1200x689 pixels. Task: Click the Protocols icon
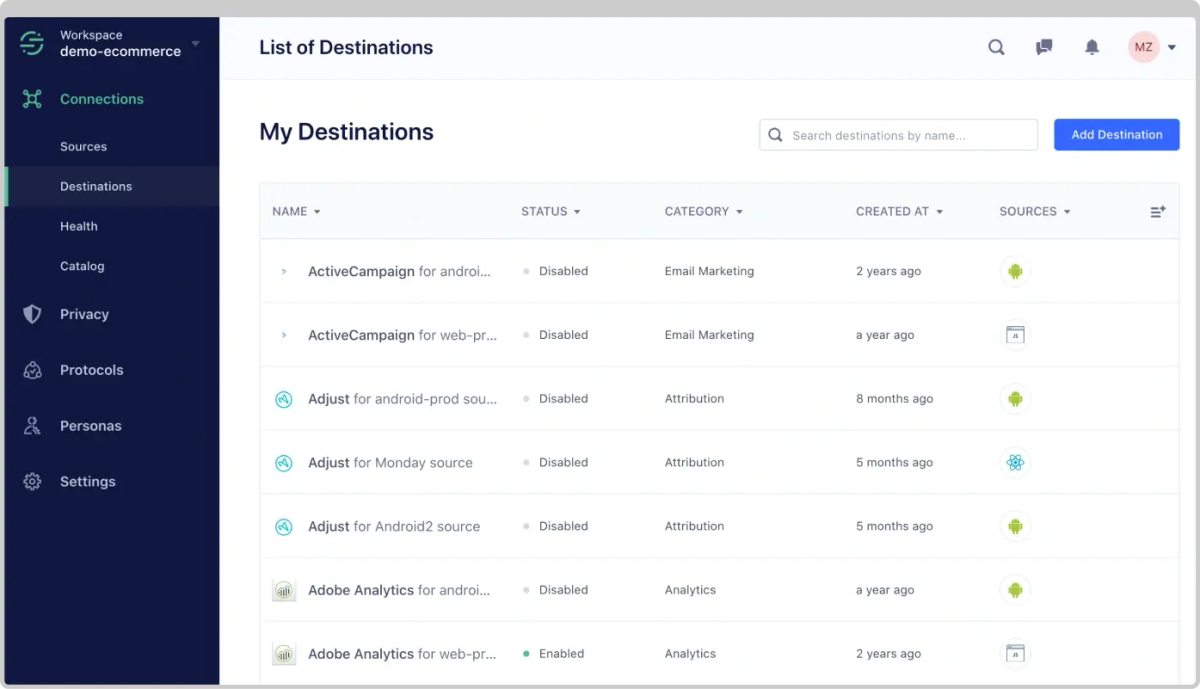click(32, 370)
